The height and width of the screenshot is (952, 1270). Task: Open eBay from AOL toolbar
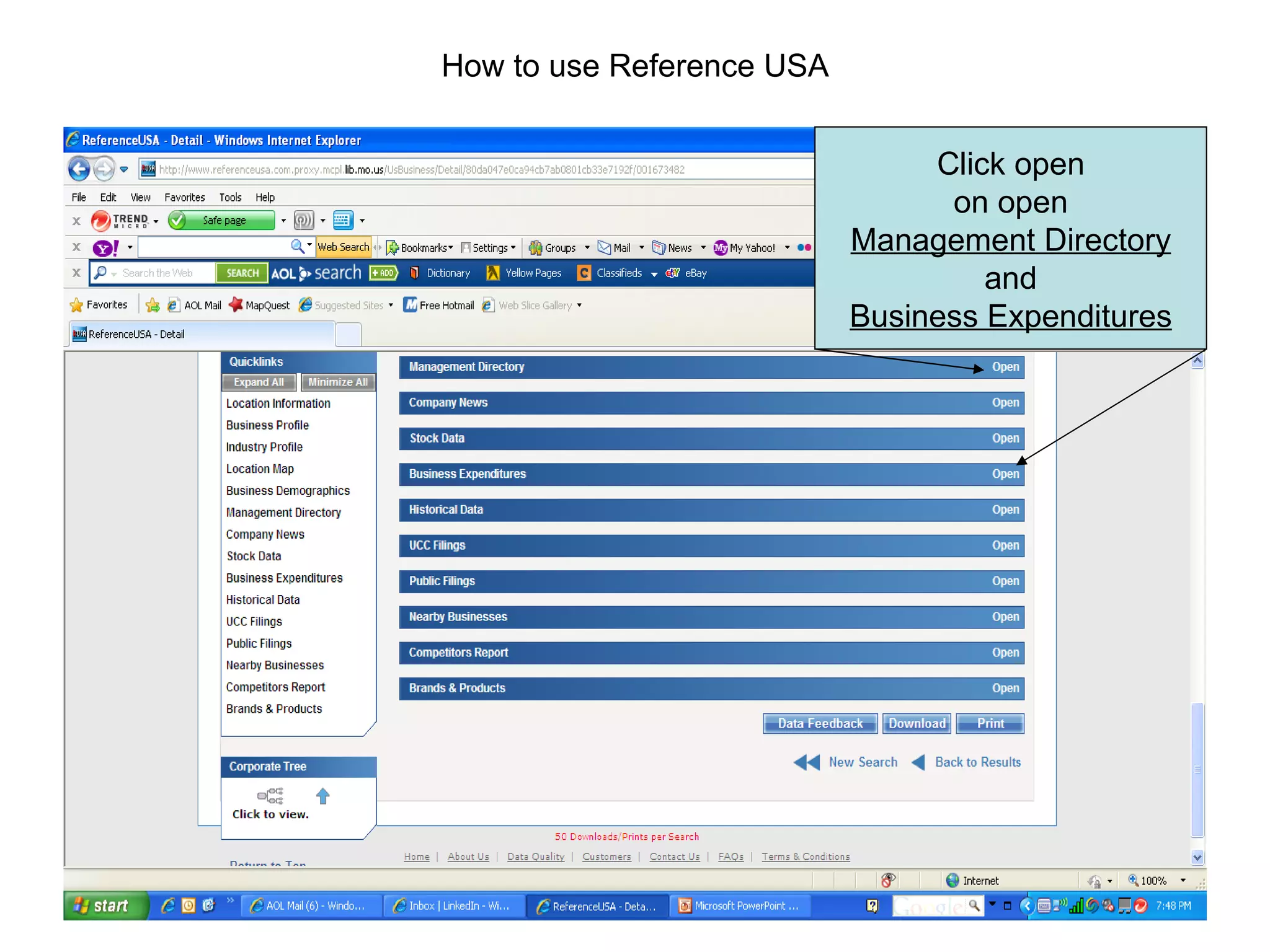pyautogui.click(x=686, y=273)
